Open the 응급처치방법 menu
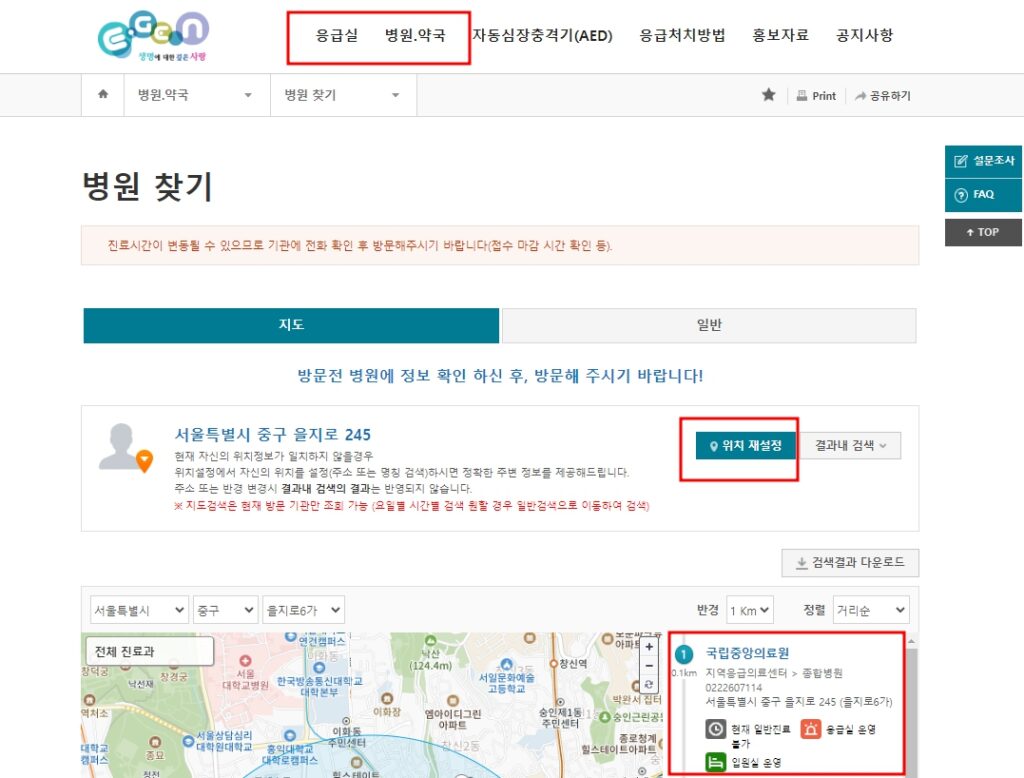This screenshot has width=1024, height=778. pos(682,35)
